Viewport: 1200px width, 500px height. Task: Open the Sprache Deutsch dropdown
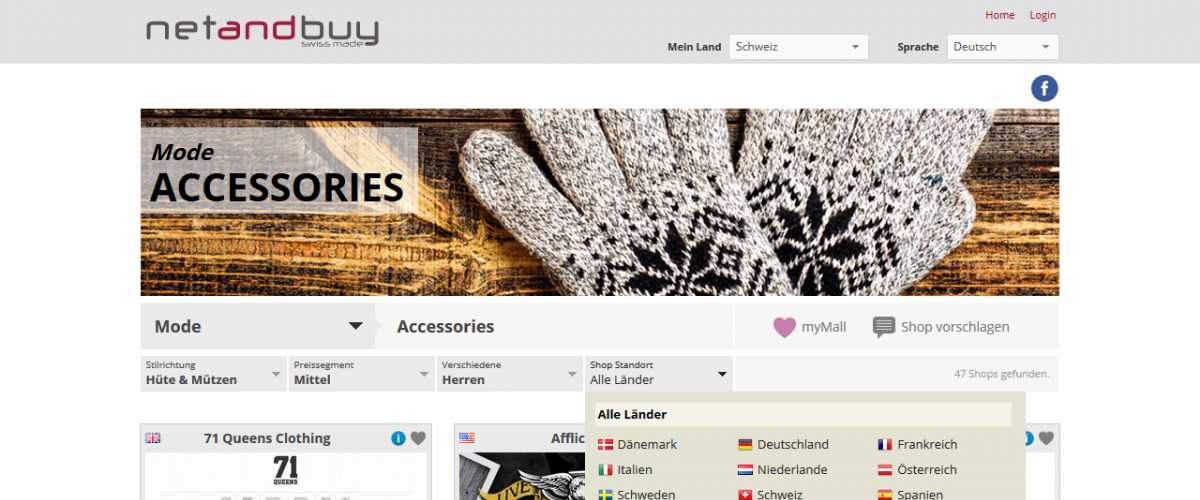(1002, 47)
